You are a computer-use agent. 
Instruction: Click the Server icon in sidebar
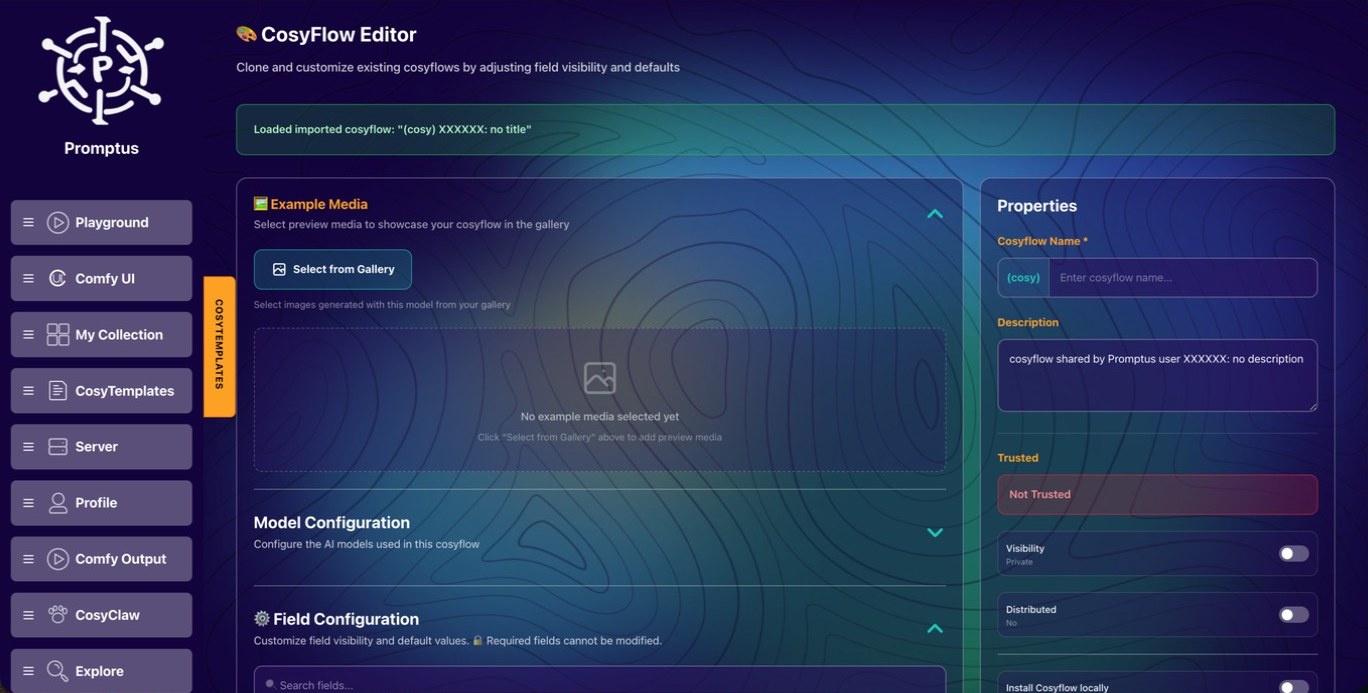[x=58, y=447]
